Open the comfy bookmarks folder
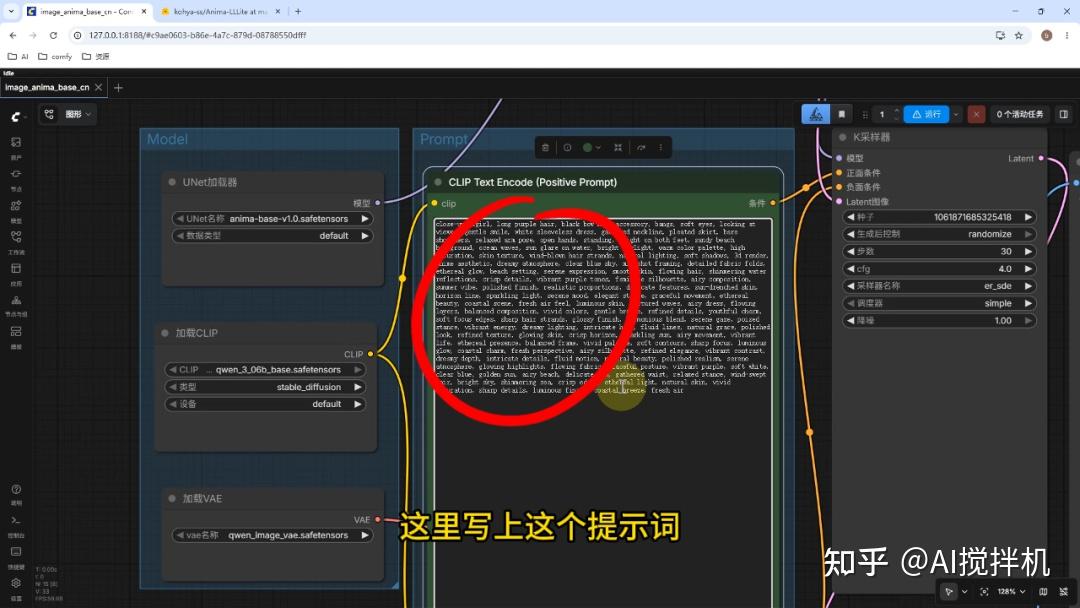Viewport: 1080px width, 608px height. pos(55,56)
